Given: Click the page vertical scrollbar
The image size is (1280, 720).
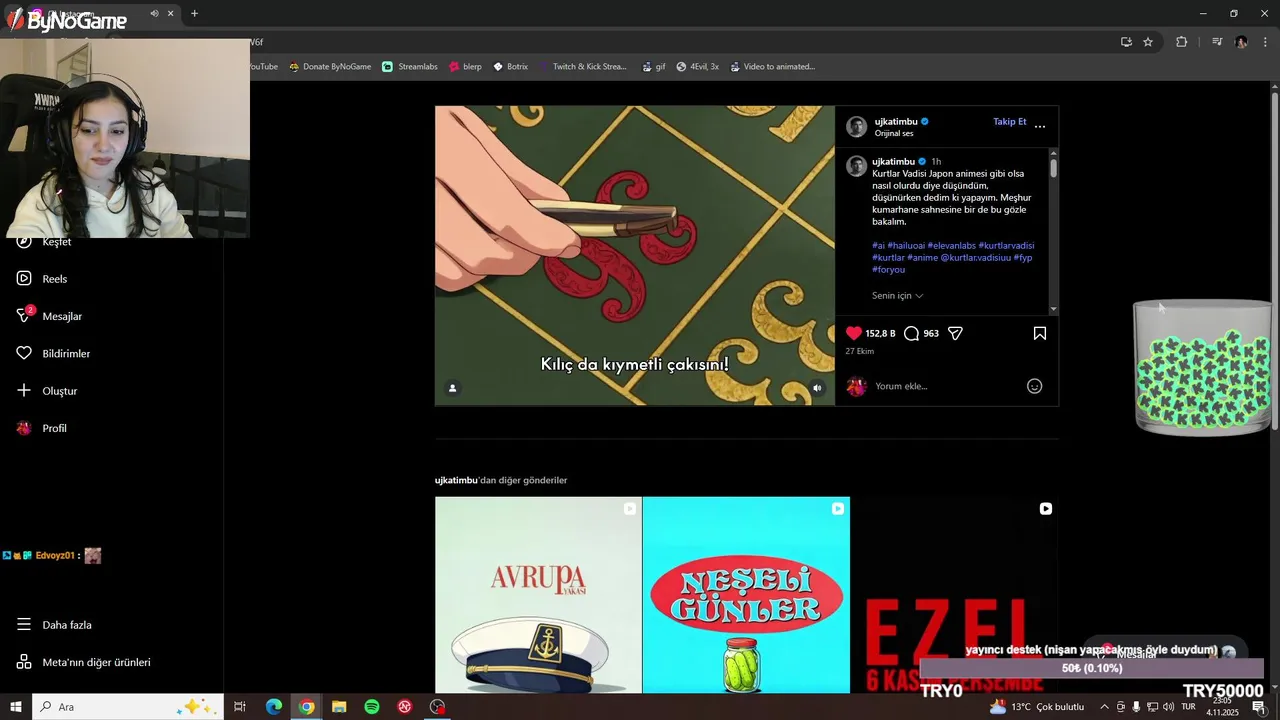Looking at the screenshot, I should coord(1274,260).
